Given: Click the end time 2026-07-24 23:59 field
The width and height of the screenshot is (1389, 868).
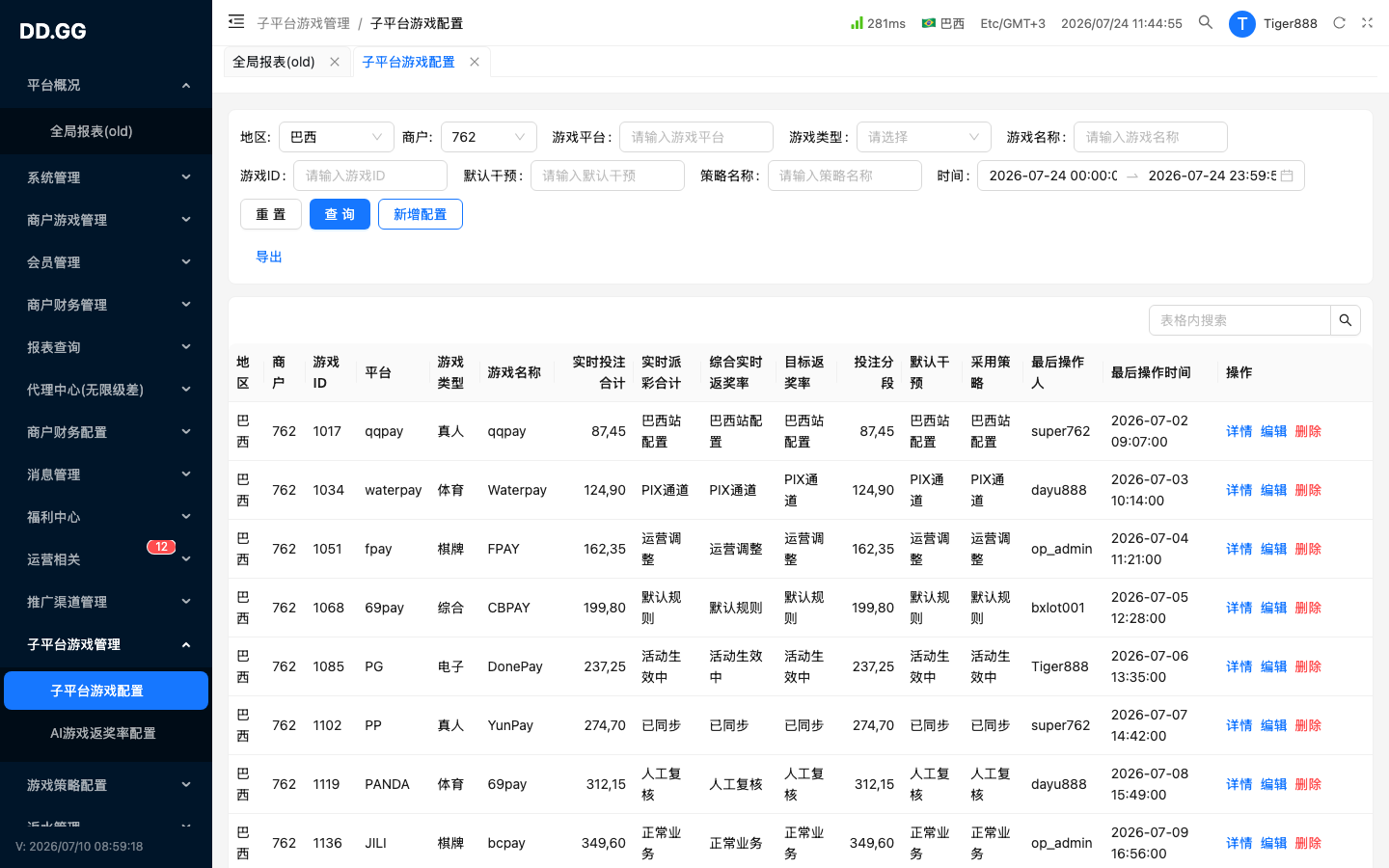Looking at the screenshot, I should click(1212, 176).
